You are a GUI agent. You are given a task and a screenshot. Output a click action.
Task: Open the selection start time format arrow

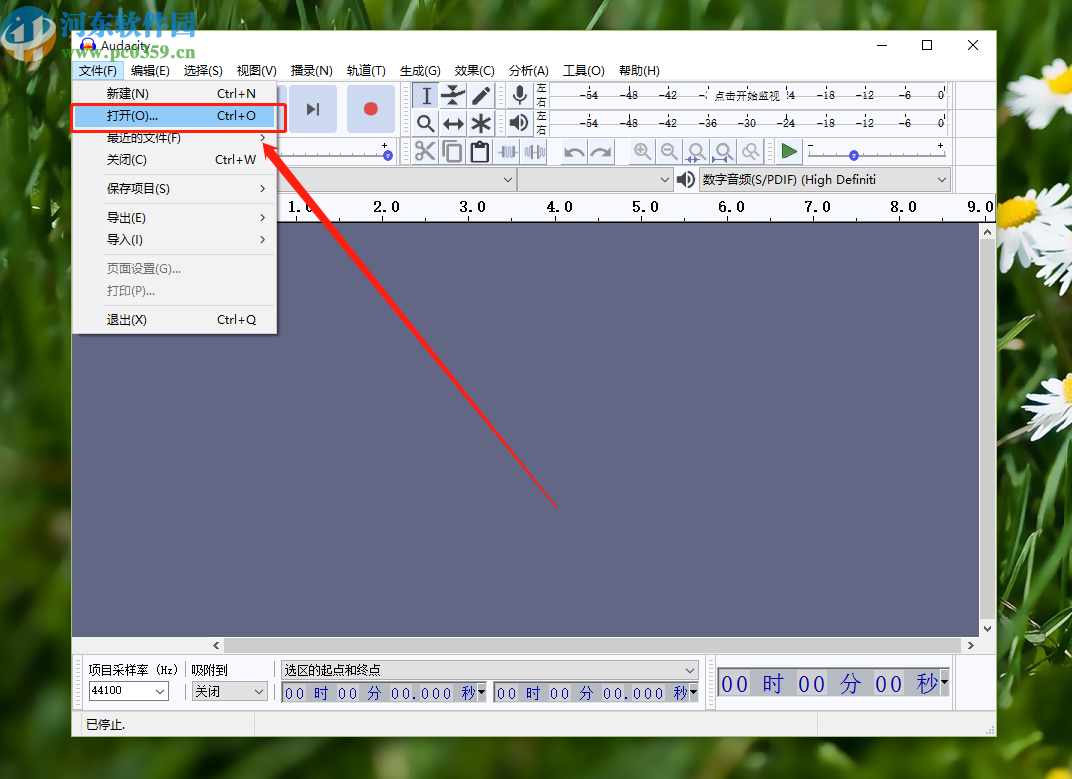(x=481, y=692)
